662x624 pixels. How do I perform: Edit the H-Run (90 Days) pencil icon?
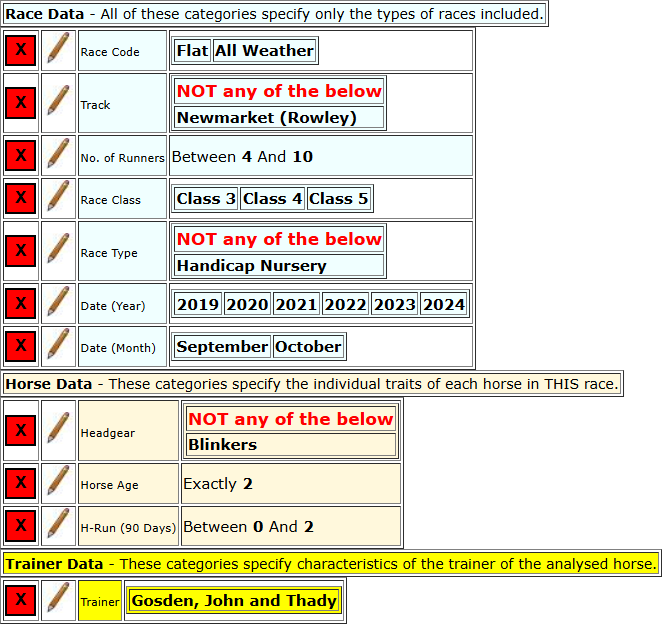(58, 526)
